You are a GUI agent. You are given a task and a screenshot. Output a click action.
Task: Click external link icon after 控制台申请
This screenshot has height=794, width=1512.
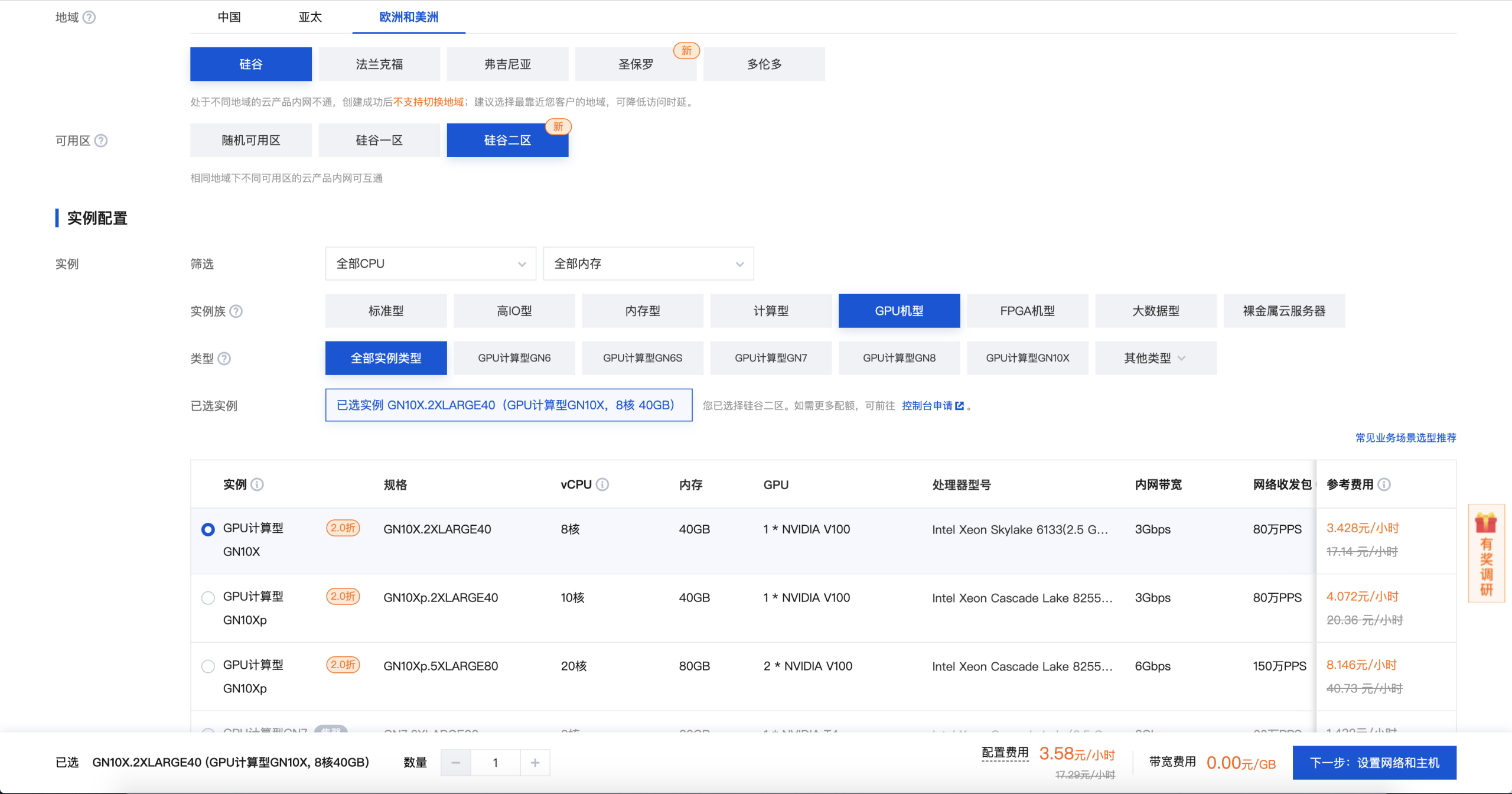pos(959,406)
